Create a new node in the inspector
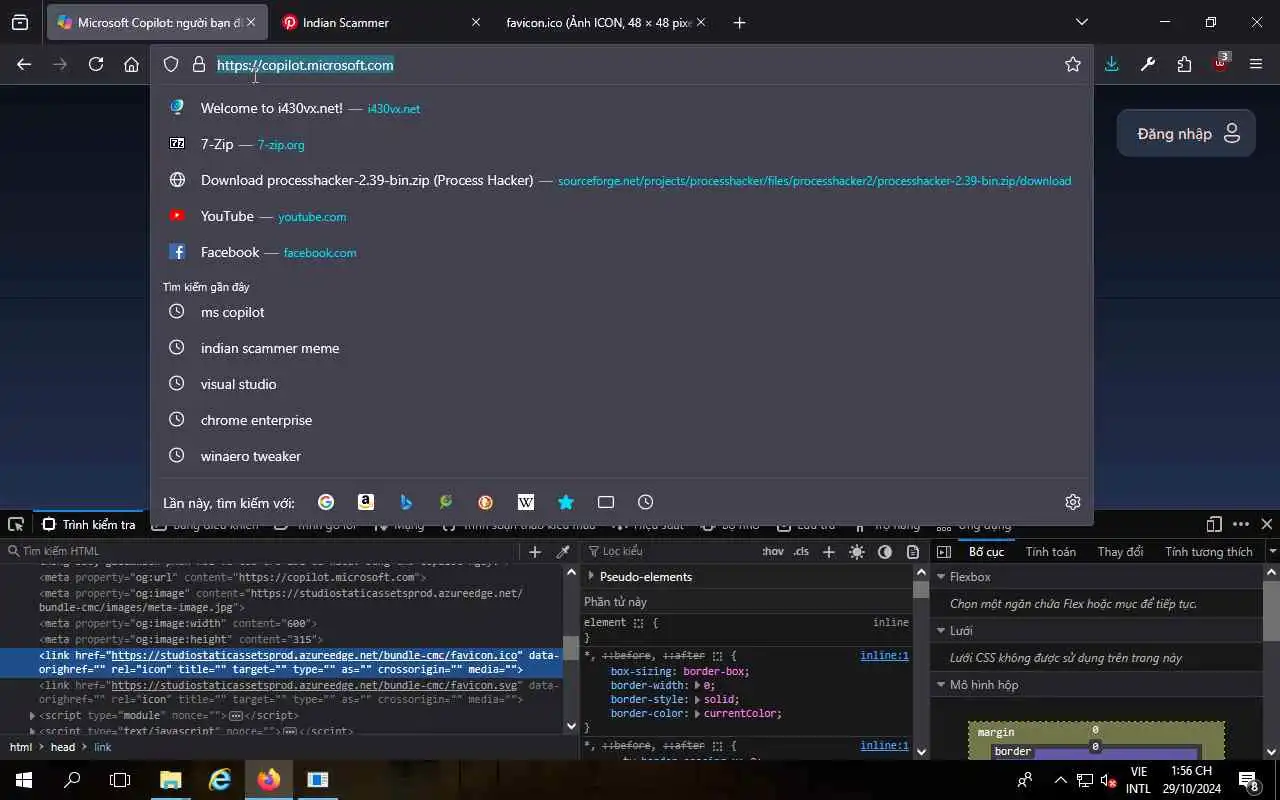Image resolution: width=1280 pixels, height=800 pixels. [535, 551]
